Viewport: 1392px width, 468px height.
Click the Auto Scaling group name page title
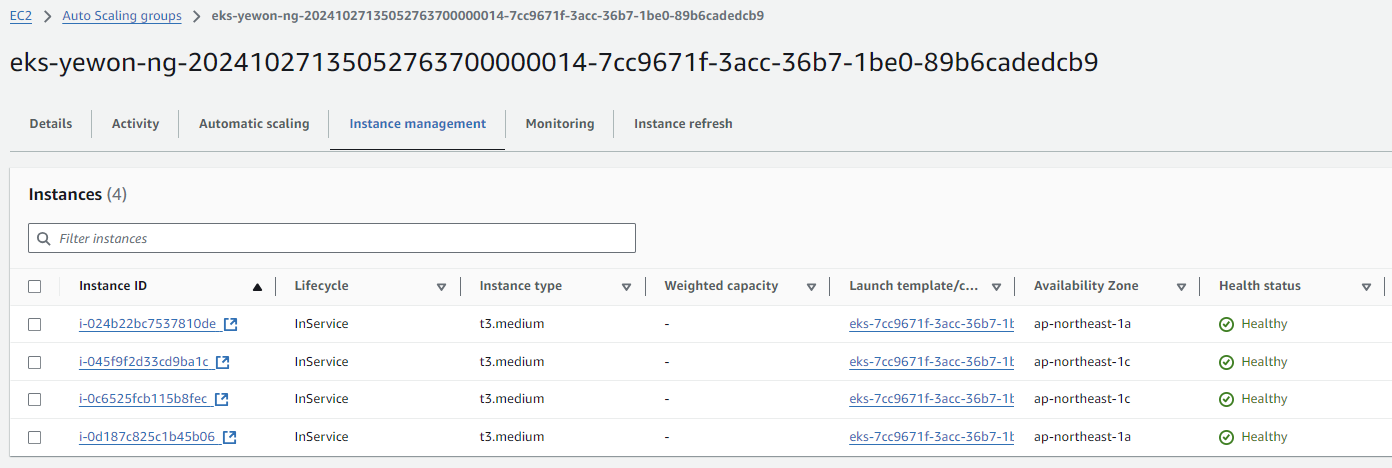554,63
